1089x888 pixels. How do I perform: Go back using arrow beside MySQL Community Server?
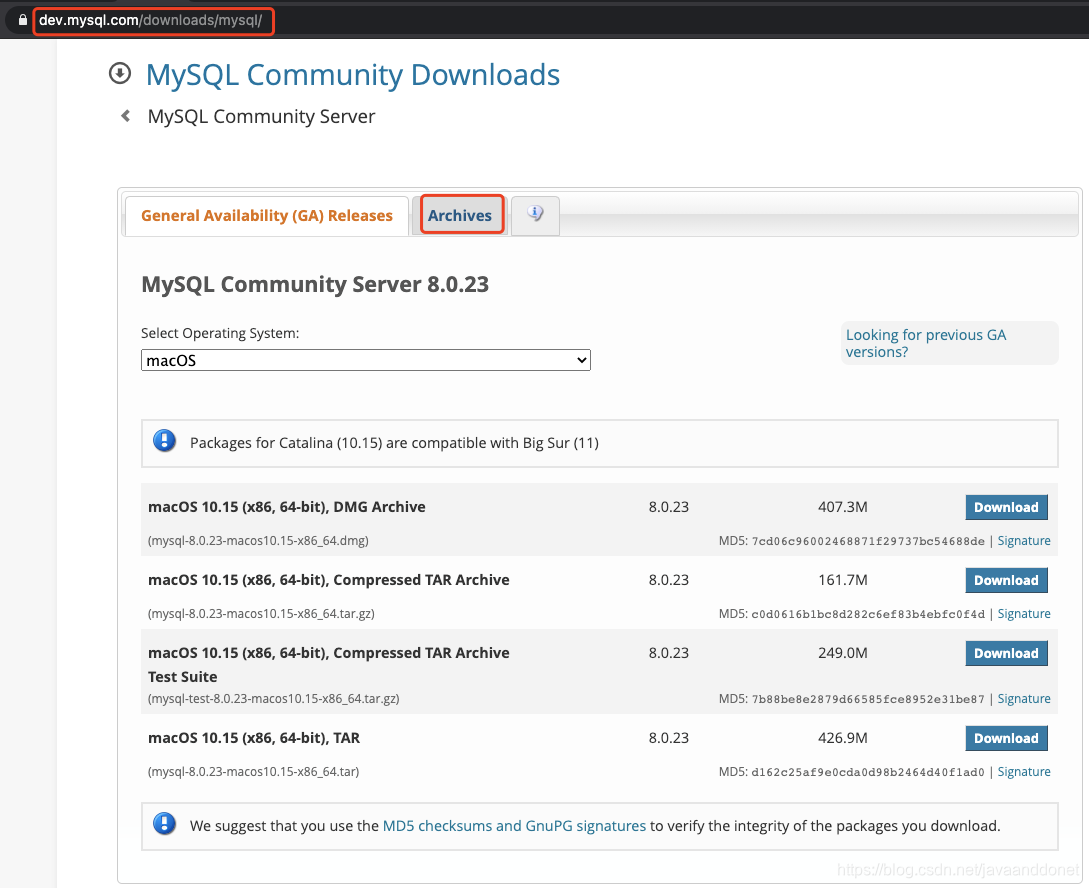126,116
